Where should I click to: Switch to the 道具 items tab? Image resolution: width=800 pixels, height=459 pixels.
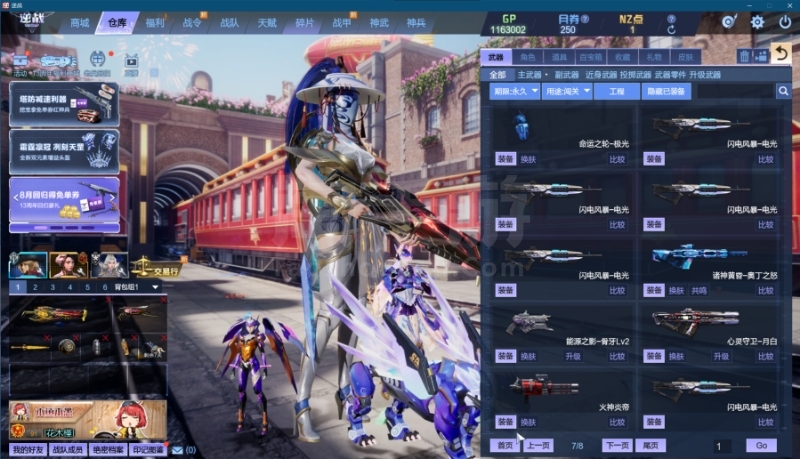tap(559, 57)
